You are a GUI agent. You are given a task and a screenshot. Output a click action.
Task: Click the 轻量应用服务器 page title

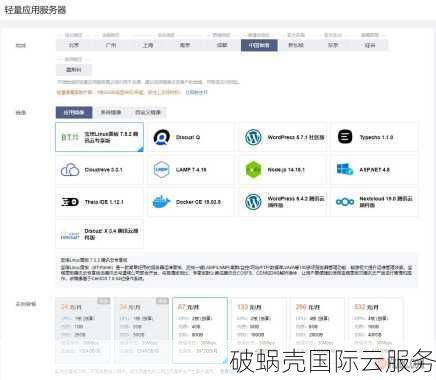(x=35, y=10)
